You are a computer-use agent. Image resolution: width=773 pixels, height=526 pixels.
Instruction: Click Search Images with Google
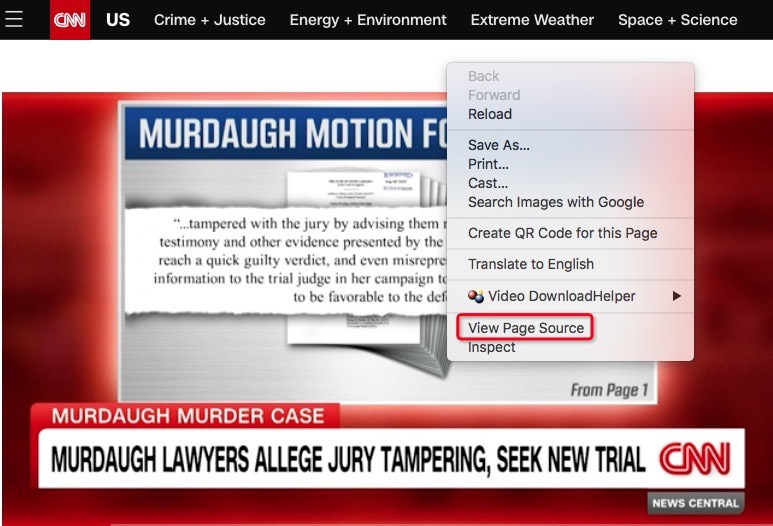point(555,202)
